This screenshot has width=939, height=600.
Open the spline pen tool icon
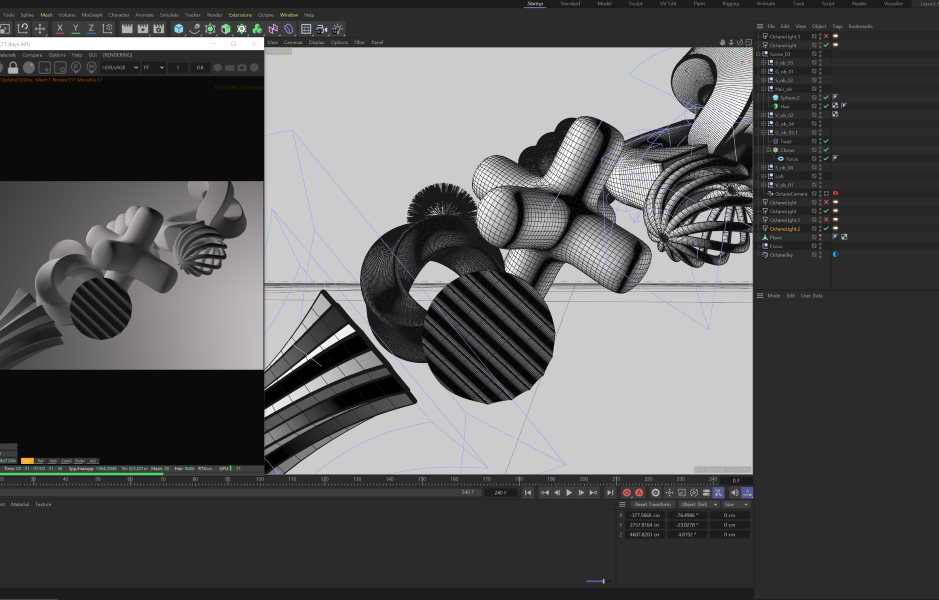click(x=194, y=28)
